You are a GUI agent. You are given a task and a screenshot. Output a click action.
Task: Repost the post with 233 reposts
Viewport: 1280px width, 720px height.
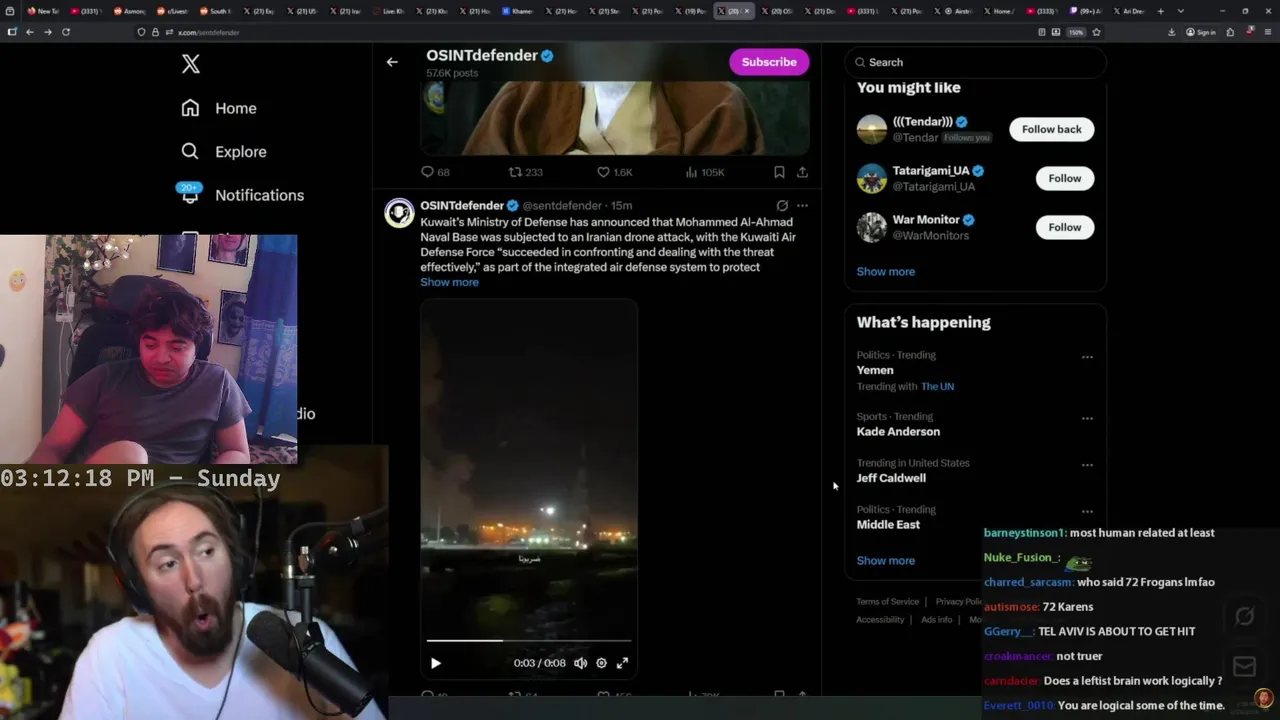(x=526, y=172)
